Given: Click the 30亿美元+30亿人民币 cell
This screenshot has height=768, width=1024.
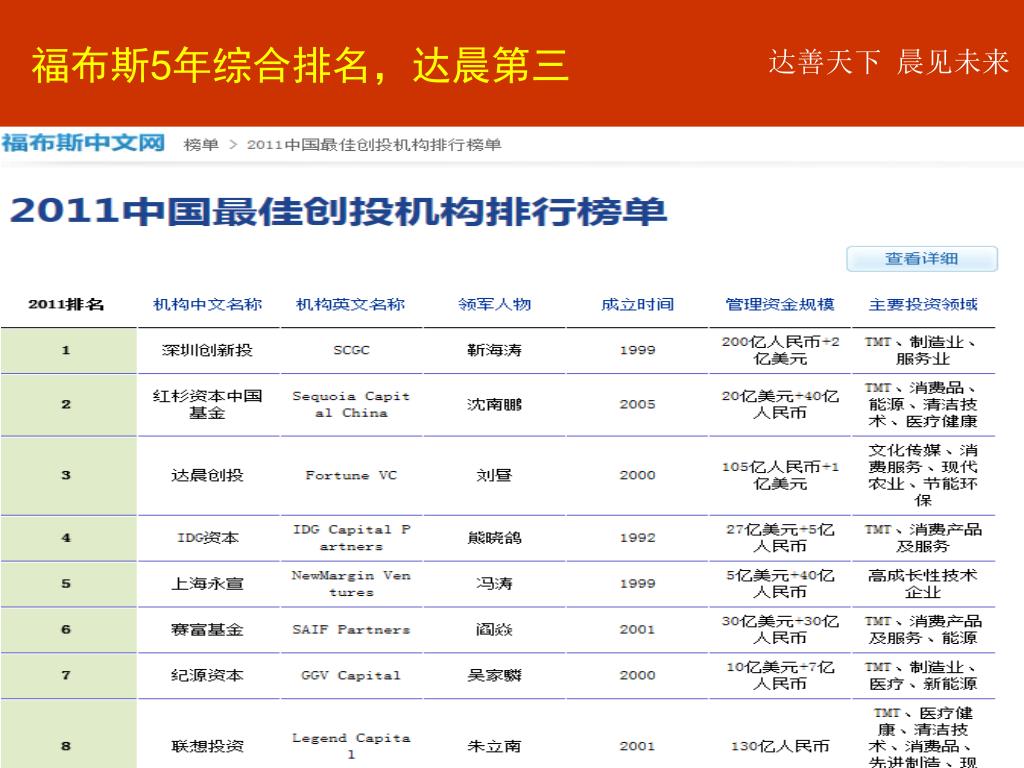Looking at the screenshot, I should [x=780, y=630].
